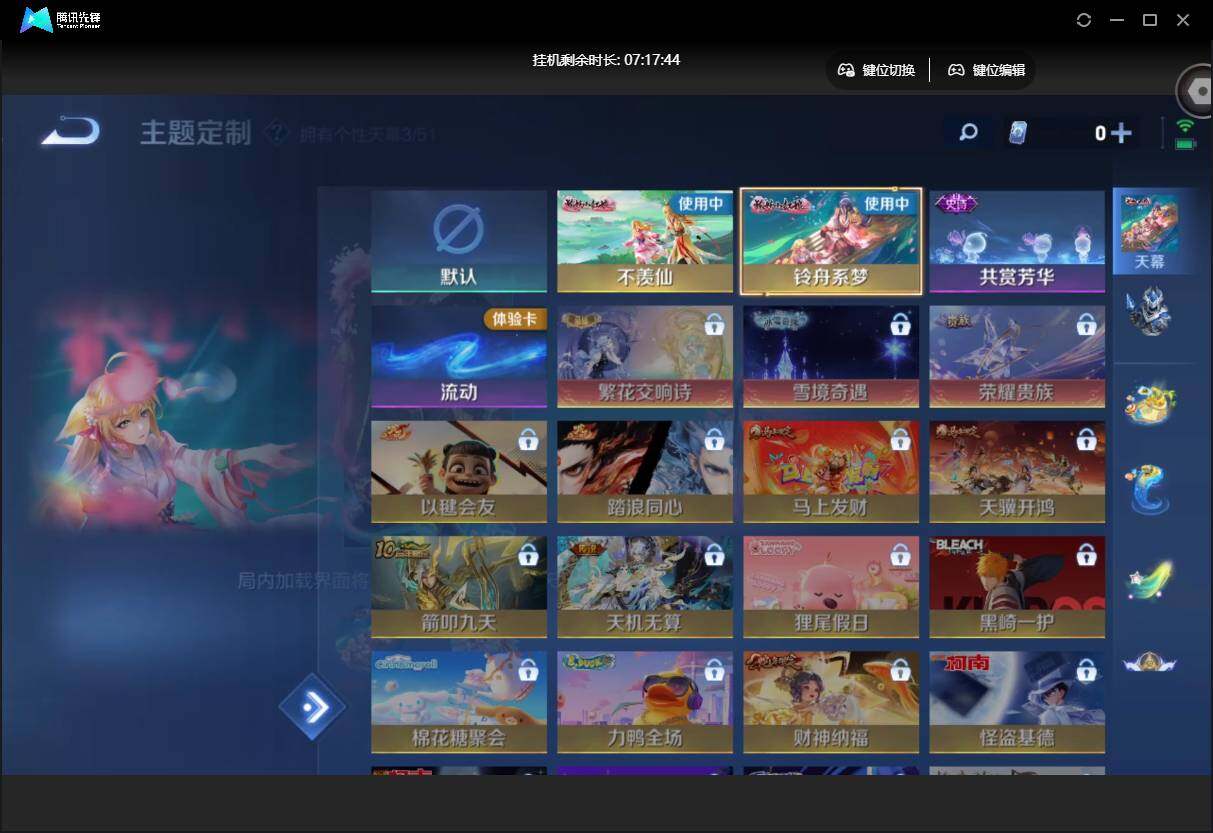Click the lock icon on 以毽会友
The width and height of the screenshot is (1213, 833).
tap(528, 439)
